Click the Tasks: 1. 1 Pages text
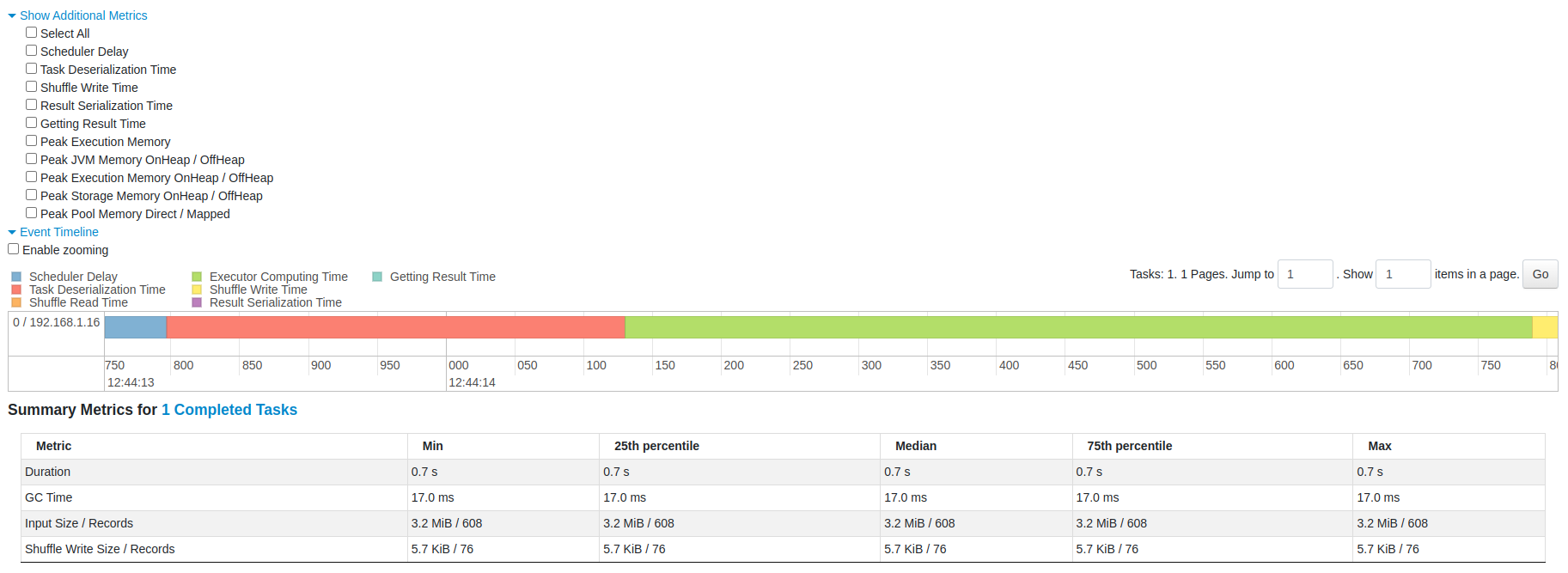 [x=1179, y=274]
